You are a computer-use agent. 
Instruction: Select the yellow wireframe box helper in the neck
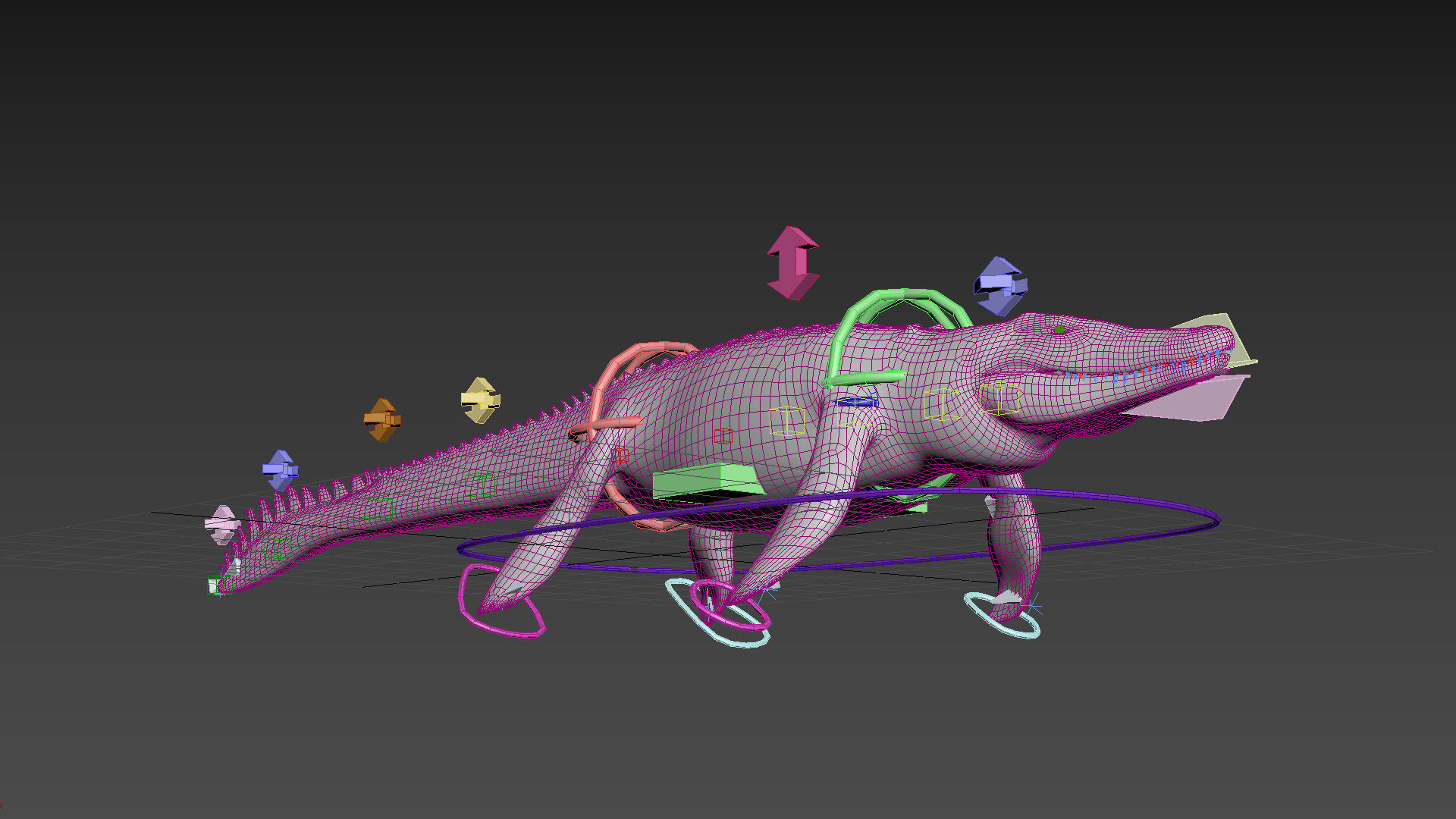942,404
